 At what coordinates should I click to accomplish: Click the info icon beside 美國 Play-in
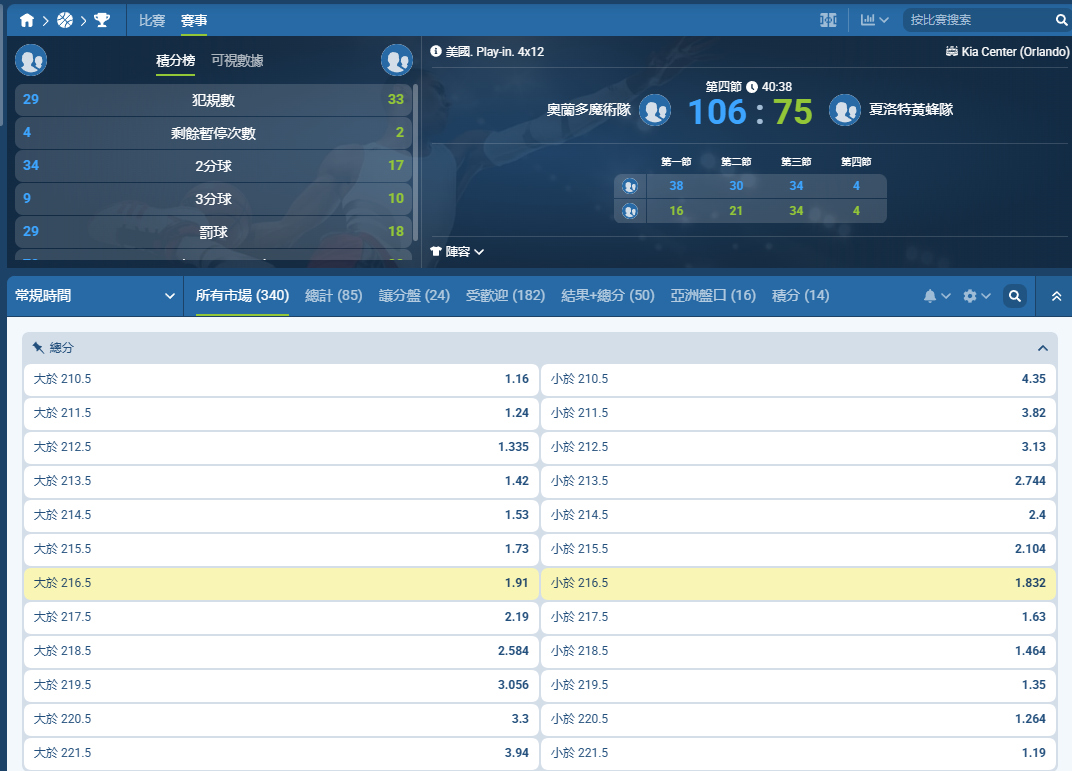(x=436, y=51)
